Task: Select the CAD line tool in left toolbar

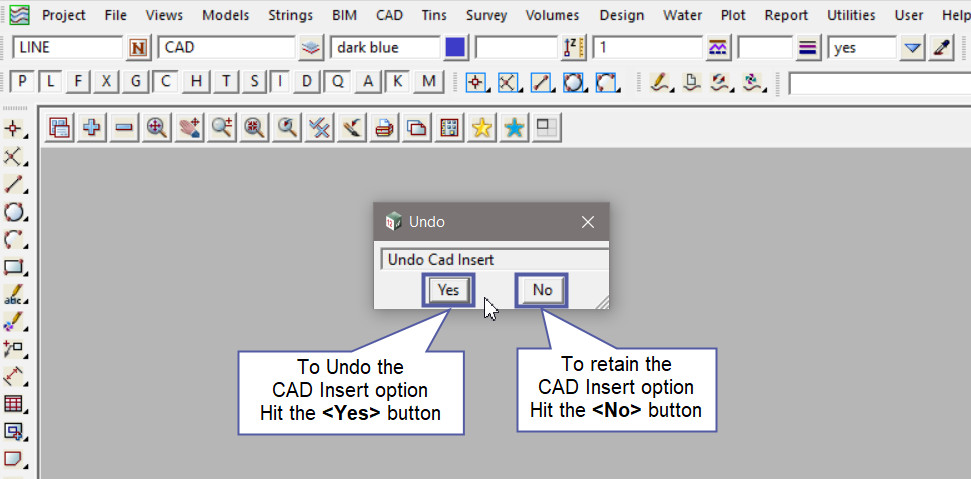Action: 14,184
